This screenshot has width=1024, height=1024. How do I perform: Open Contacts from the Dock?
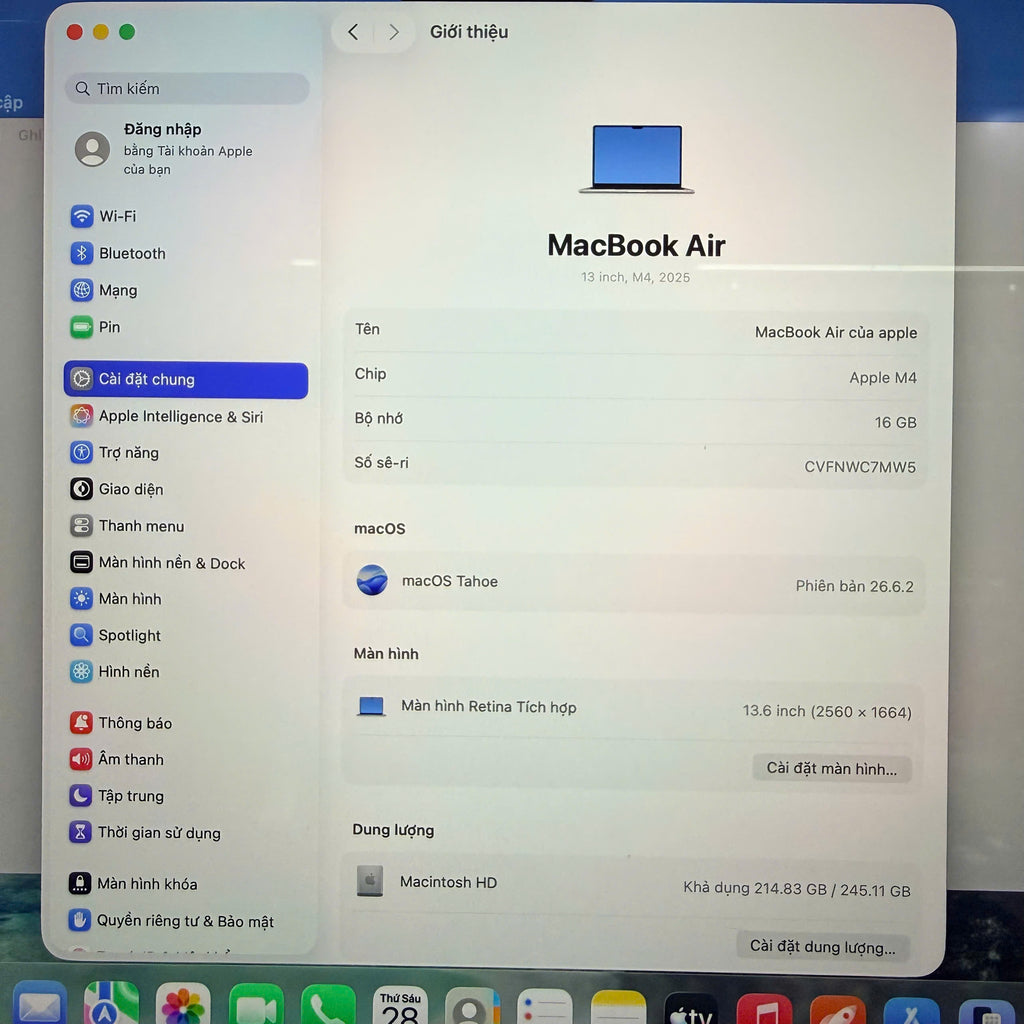point(472,1007)
